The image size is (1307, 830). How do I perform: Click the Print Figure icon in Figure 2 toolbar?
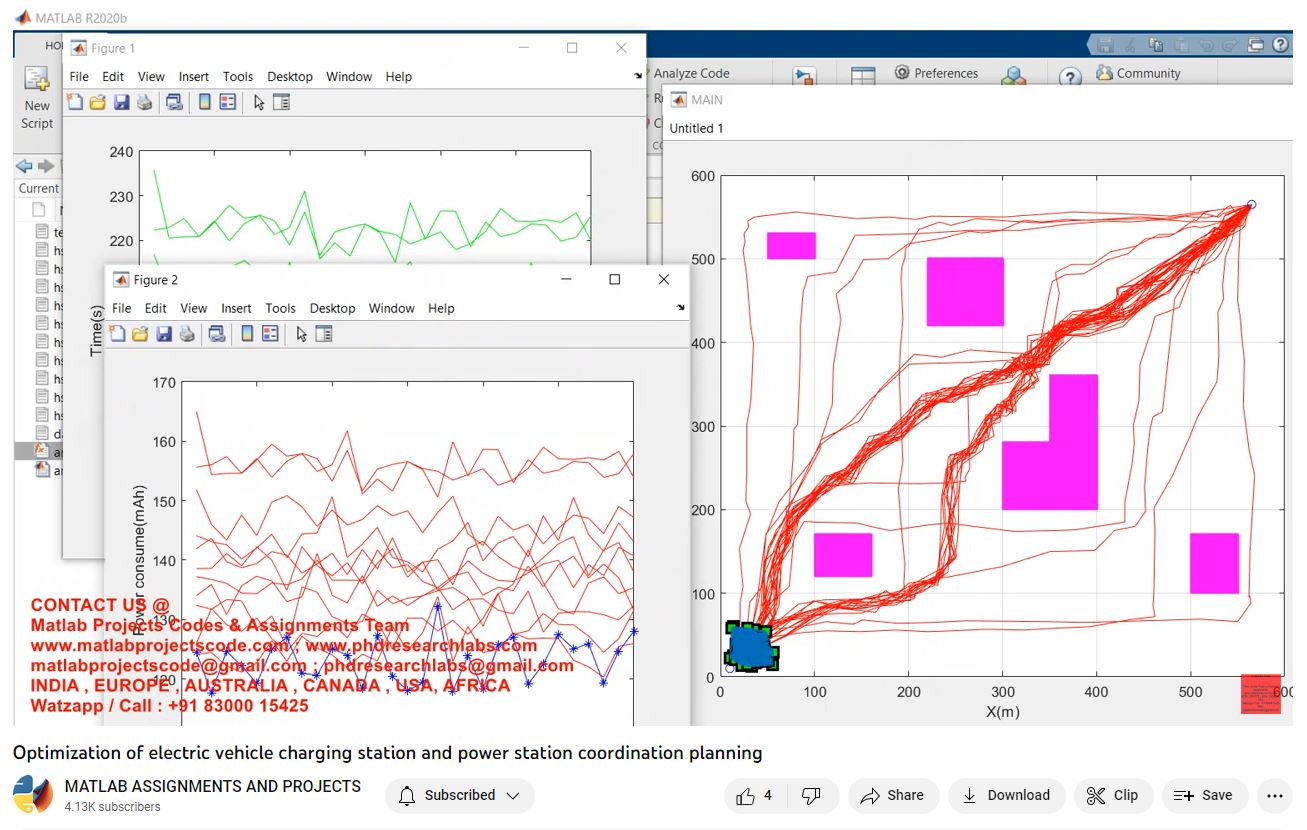(x=187, y=334)
